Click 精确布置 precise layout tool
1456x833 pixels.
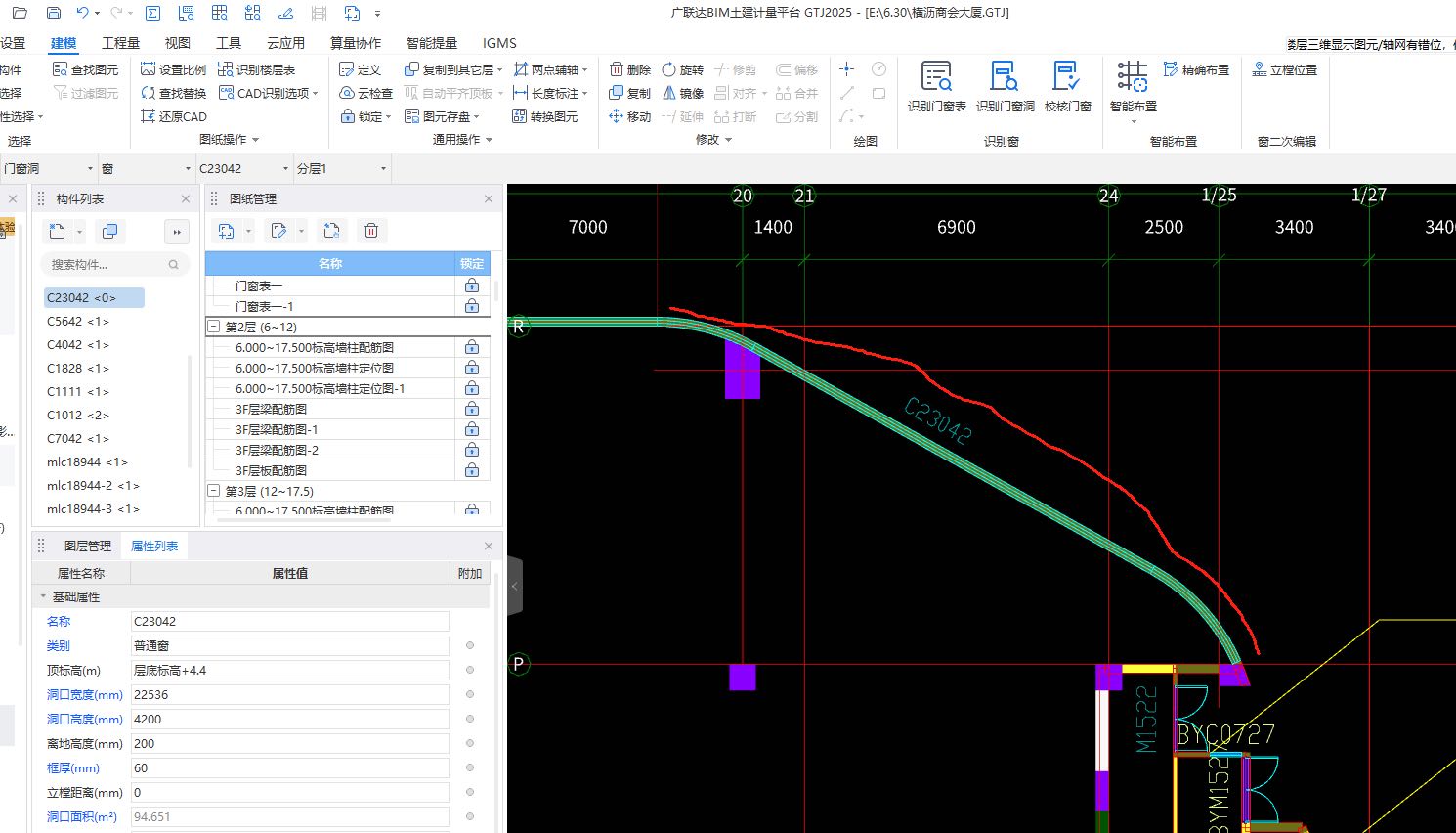pyautogui.click(x=1196, y=69)
